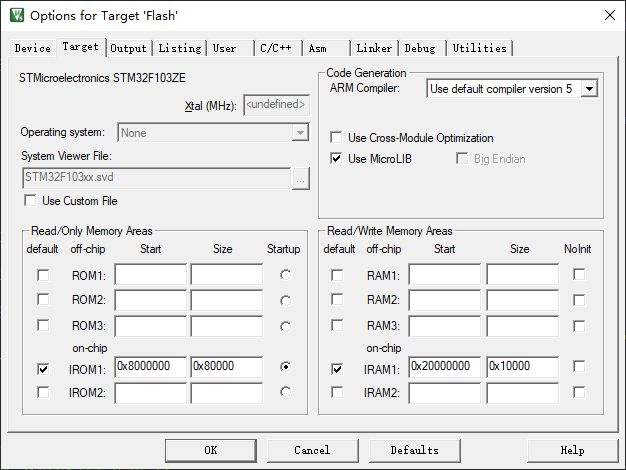
Task: Click the RAM1 Size field
Action: click(x=523, y=274)
